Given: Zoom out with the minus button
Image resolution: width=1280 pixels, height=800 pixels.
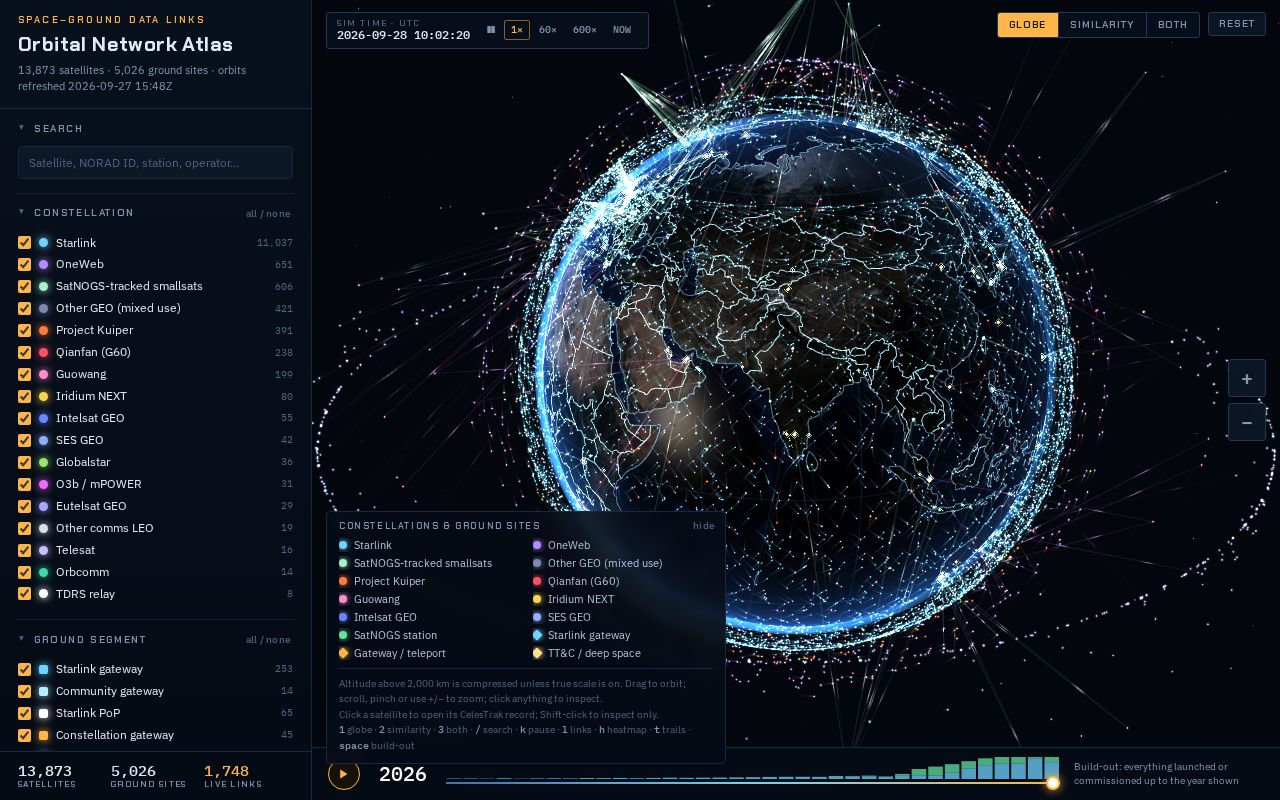Looking at the screenshot, I should [1246, 422].
